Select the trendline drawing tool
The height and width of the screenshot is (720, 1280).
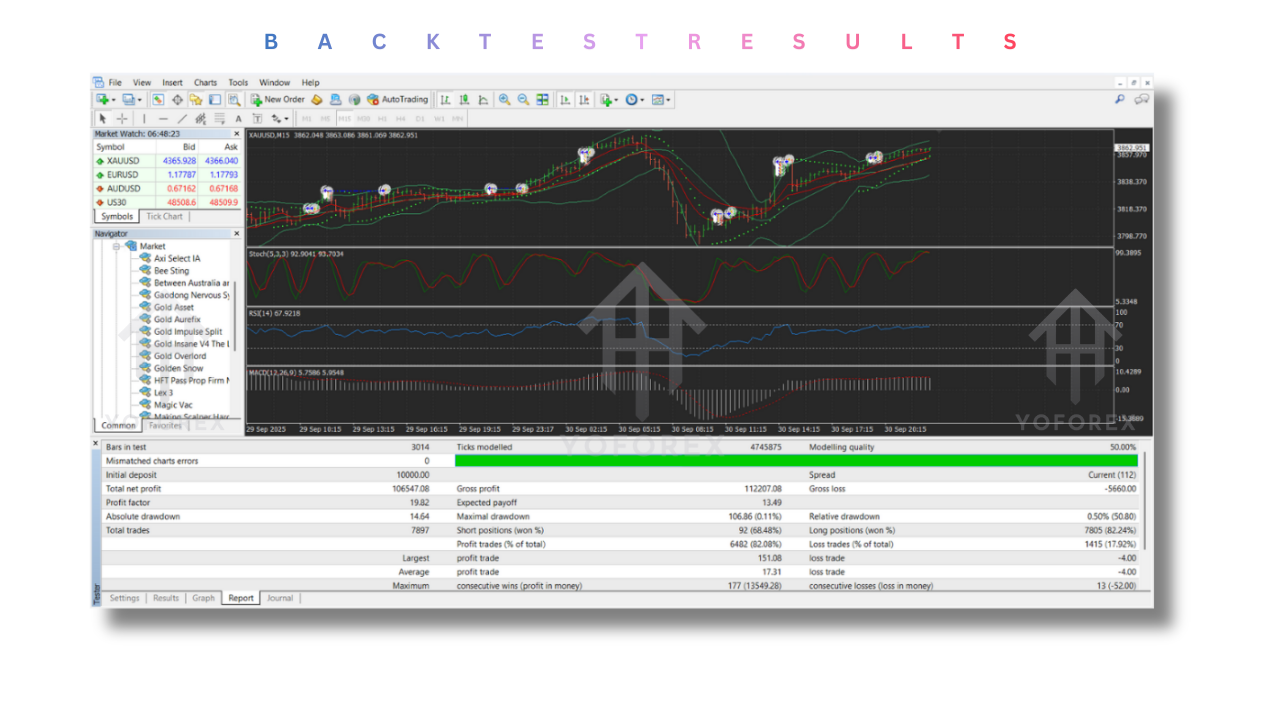click(x=182, y=119)
